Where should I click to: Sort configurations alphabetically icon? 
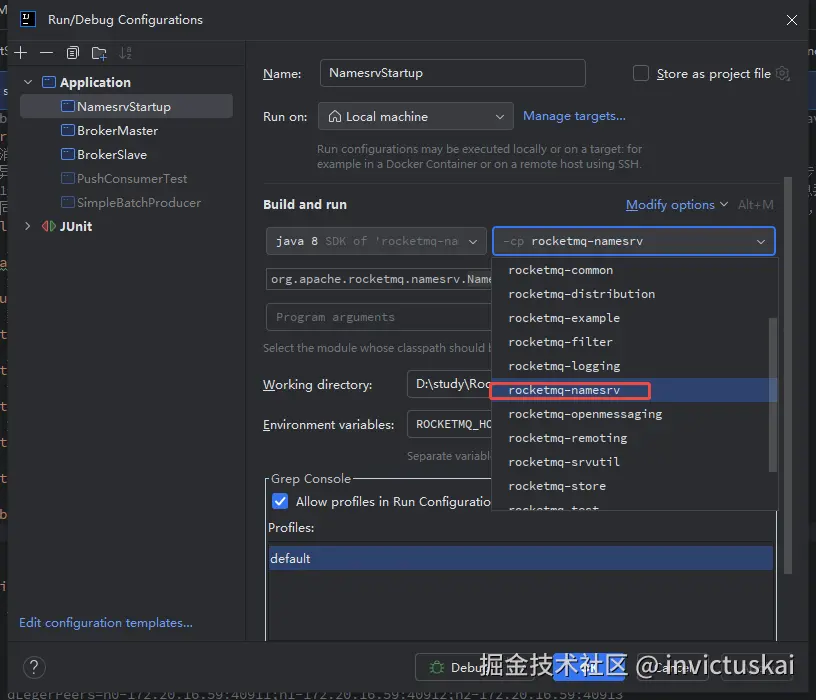tap(125, 53)
